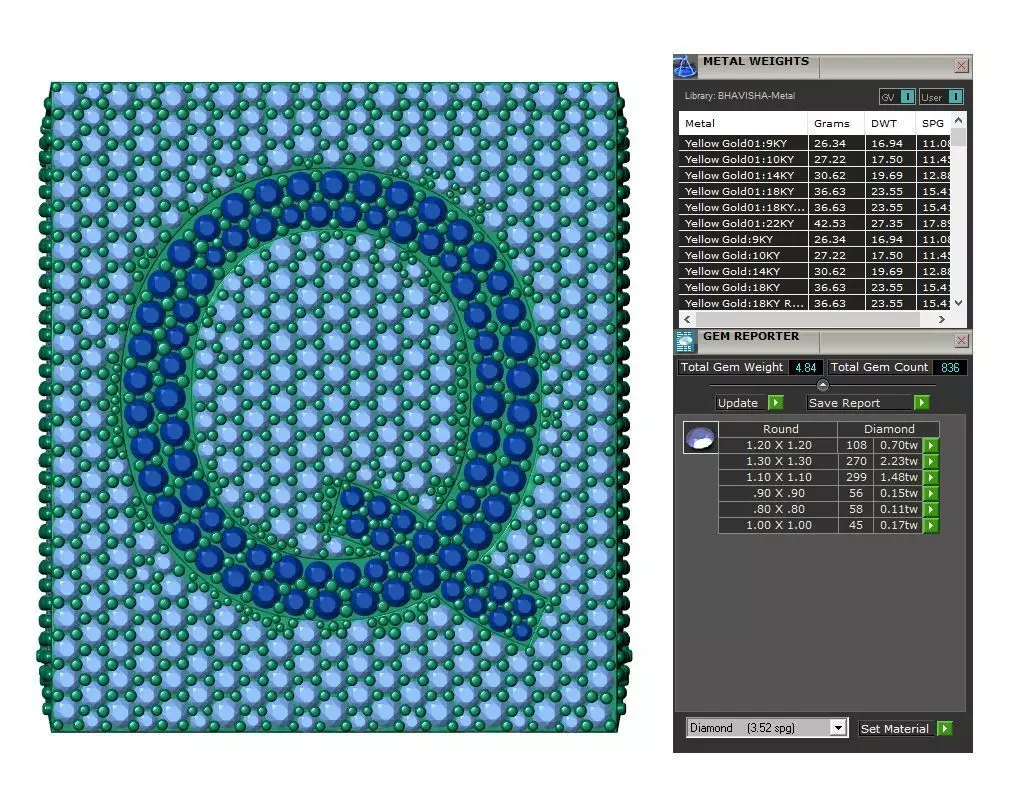Click the .80 X .80 size cell
Image resolution: width=1034 pixels, height=806 pixels.
(x=778, y=509)
